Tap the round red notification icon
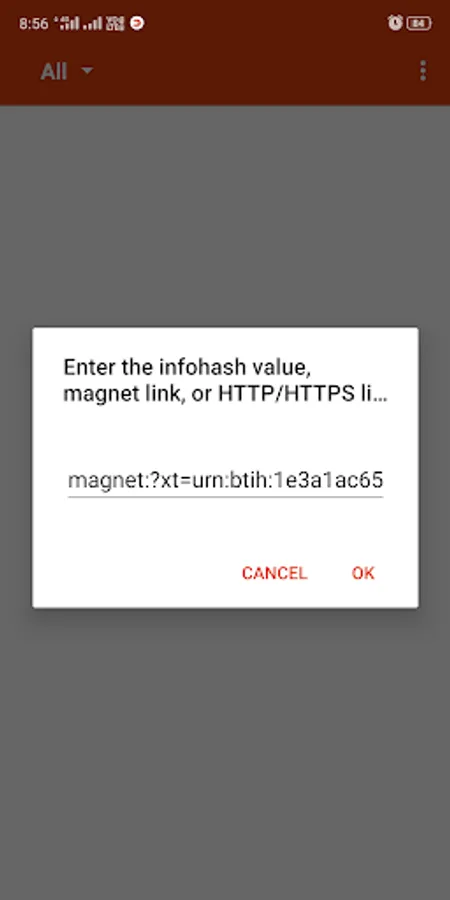 137,24
